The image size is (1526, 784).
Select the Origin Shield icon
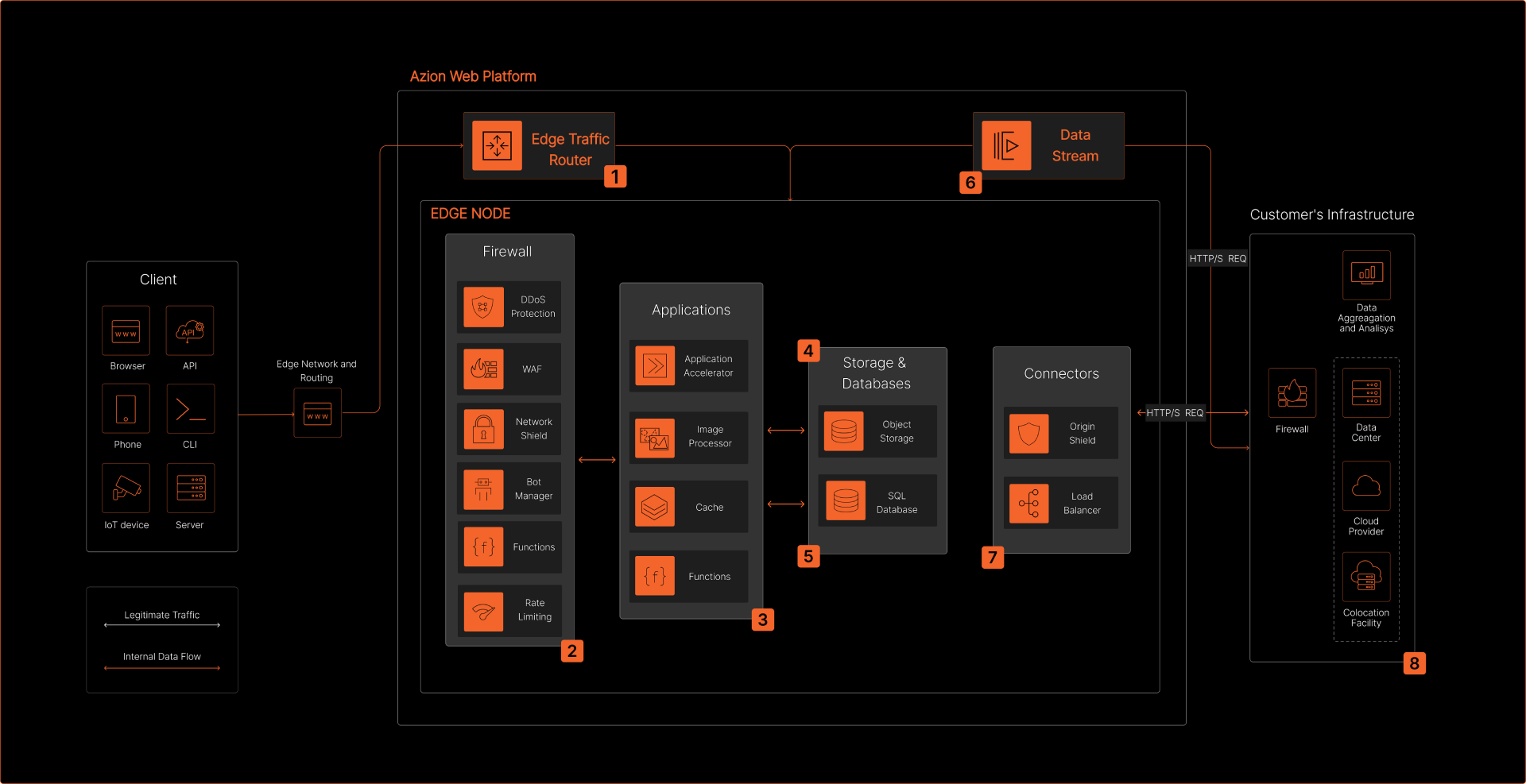(x=1029, y=433)
